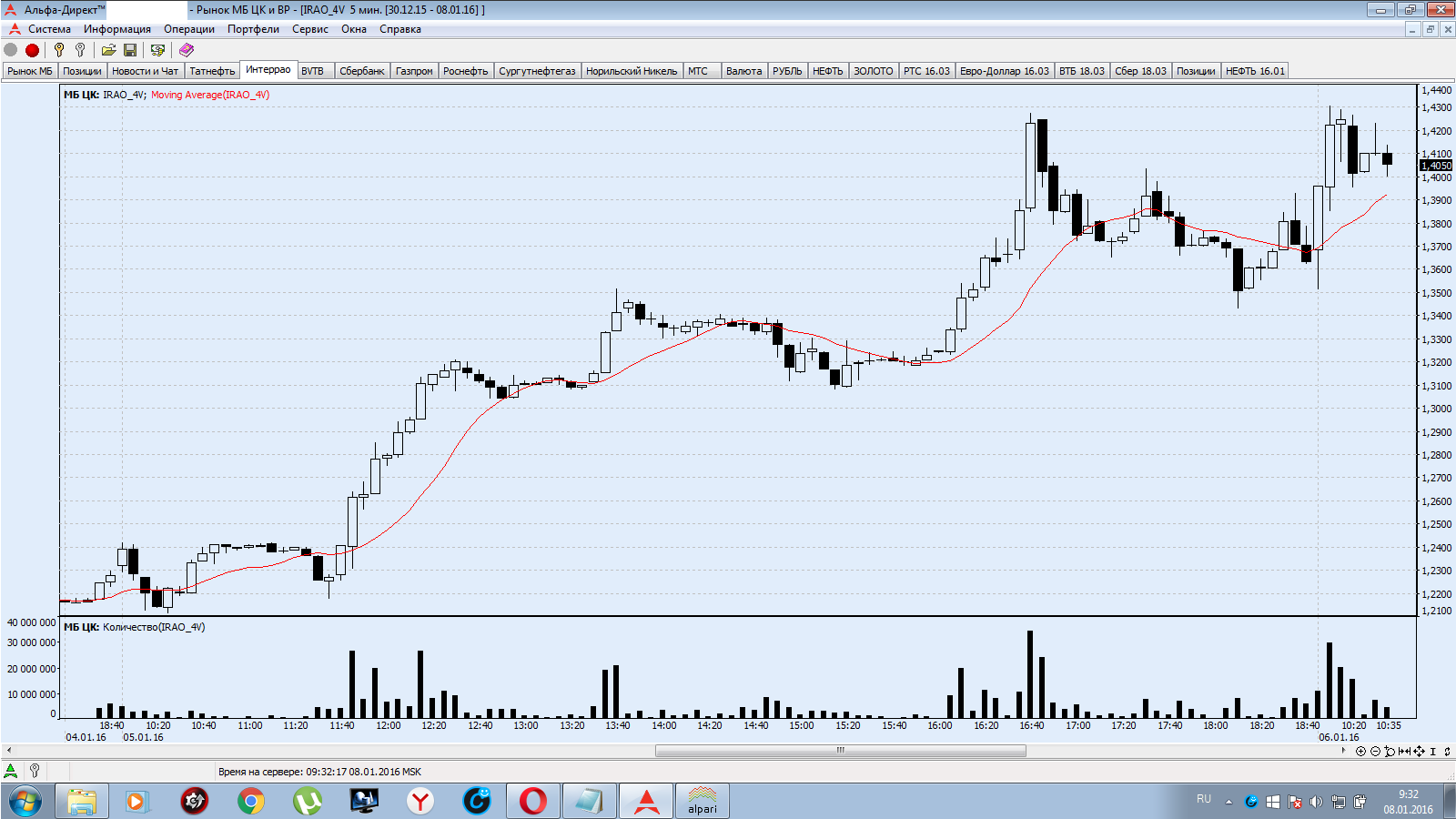Click the vertical I-beam scale icon
Screen dimensions: 1456x819
pyautogui.click(x=1433, y=752)
